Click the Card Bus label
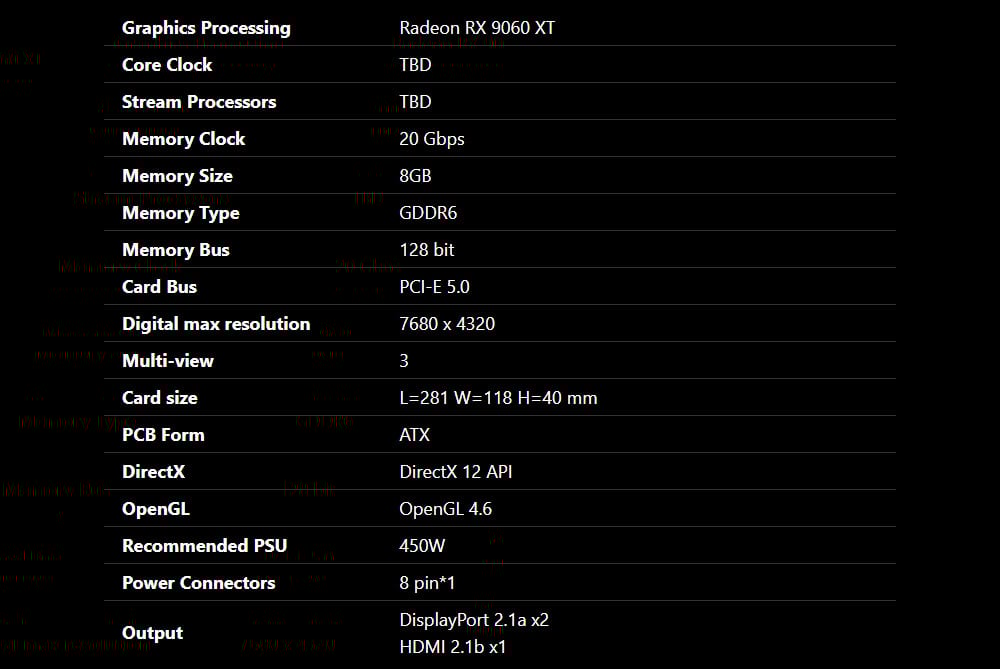This screenshot has height=669, width=1000. point(159,287)
